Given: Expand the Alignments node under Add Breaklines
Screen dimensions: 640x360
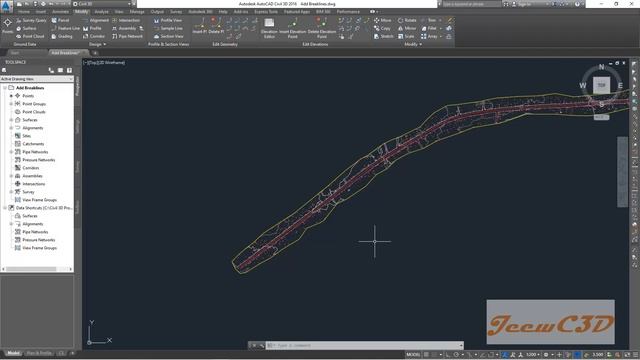Looking at the screenshot, I should coord(11,128).
